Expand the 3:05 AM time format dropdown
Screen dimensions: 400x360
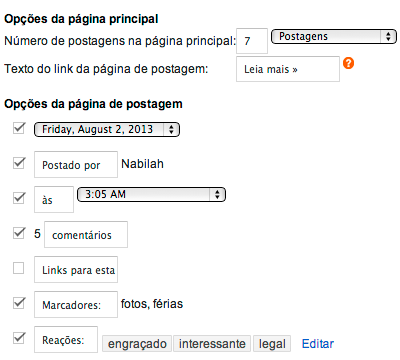click(x=151, y=194)
